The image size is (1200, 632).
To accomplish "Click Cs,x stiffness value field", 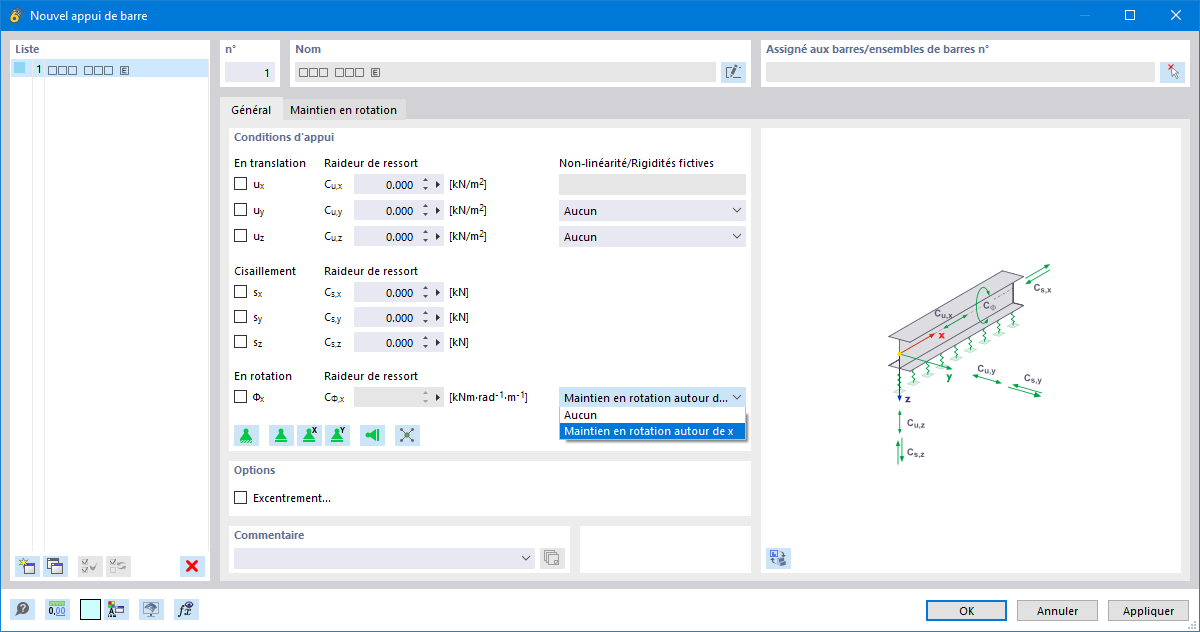I will 386,293.
